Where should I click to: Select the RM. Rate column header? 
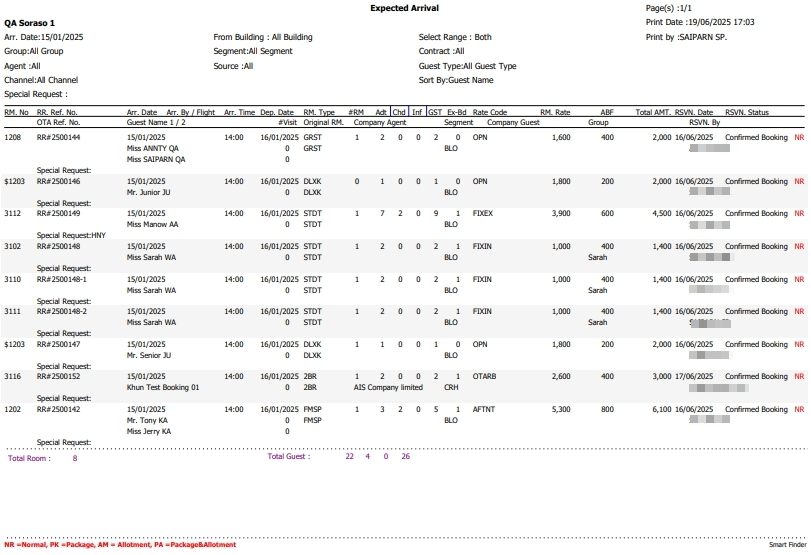(x=555, y=113)
